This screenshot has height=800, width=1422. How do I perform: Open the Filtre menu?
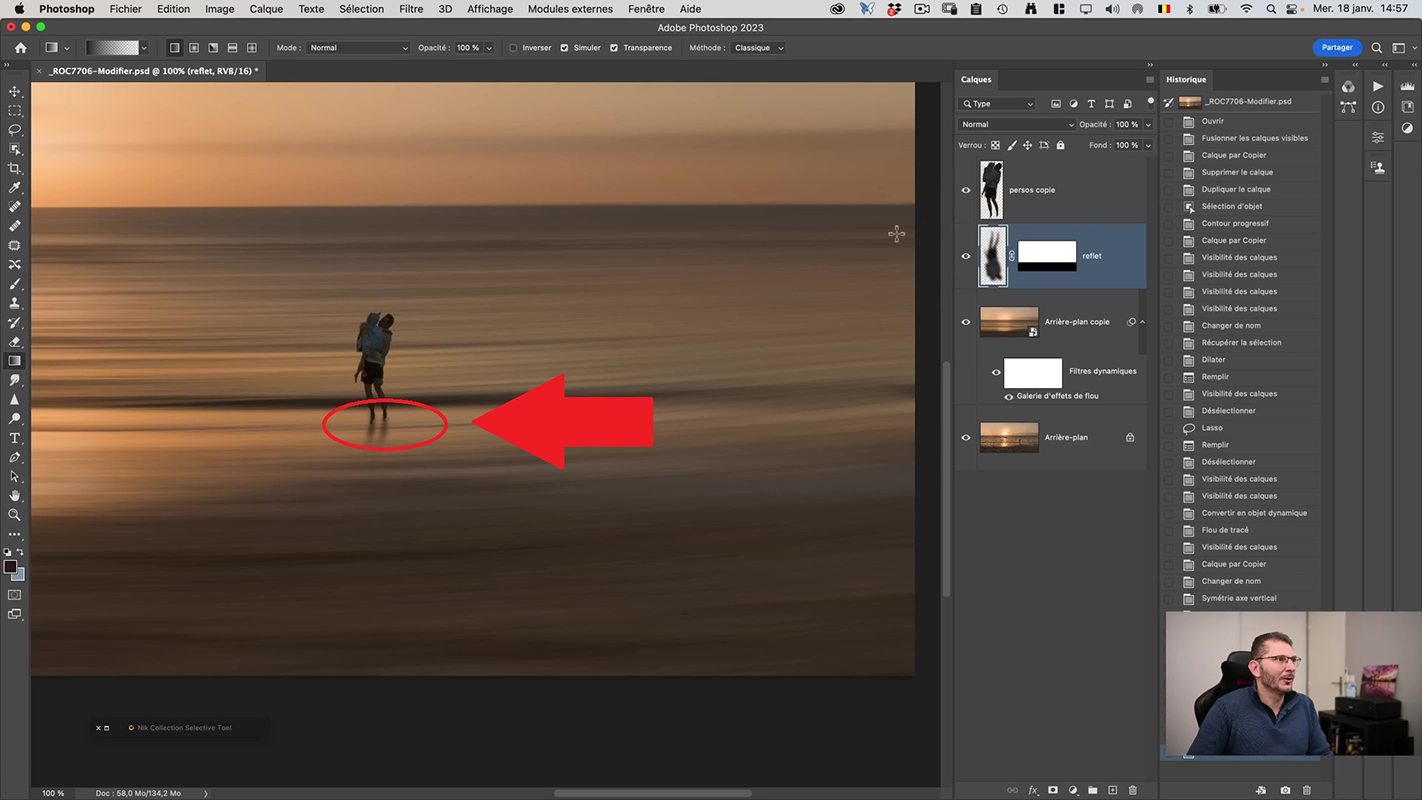(411, 9)
